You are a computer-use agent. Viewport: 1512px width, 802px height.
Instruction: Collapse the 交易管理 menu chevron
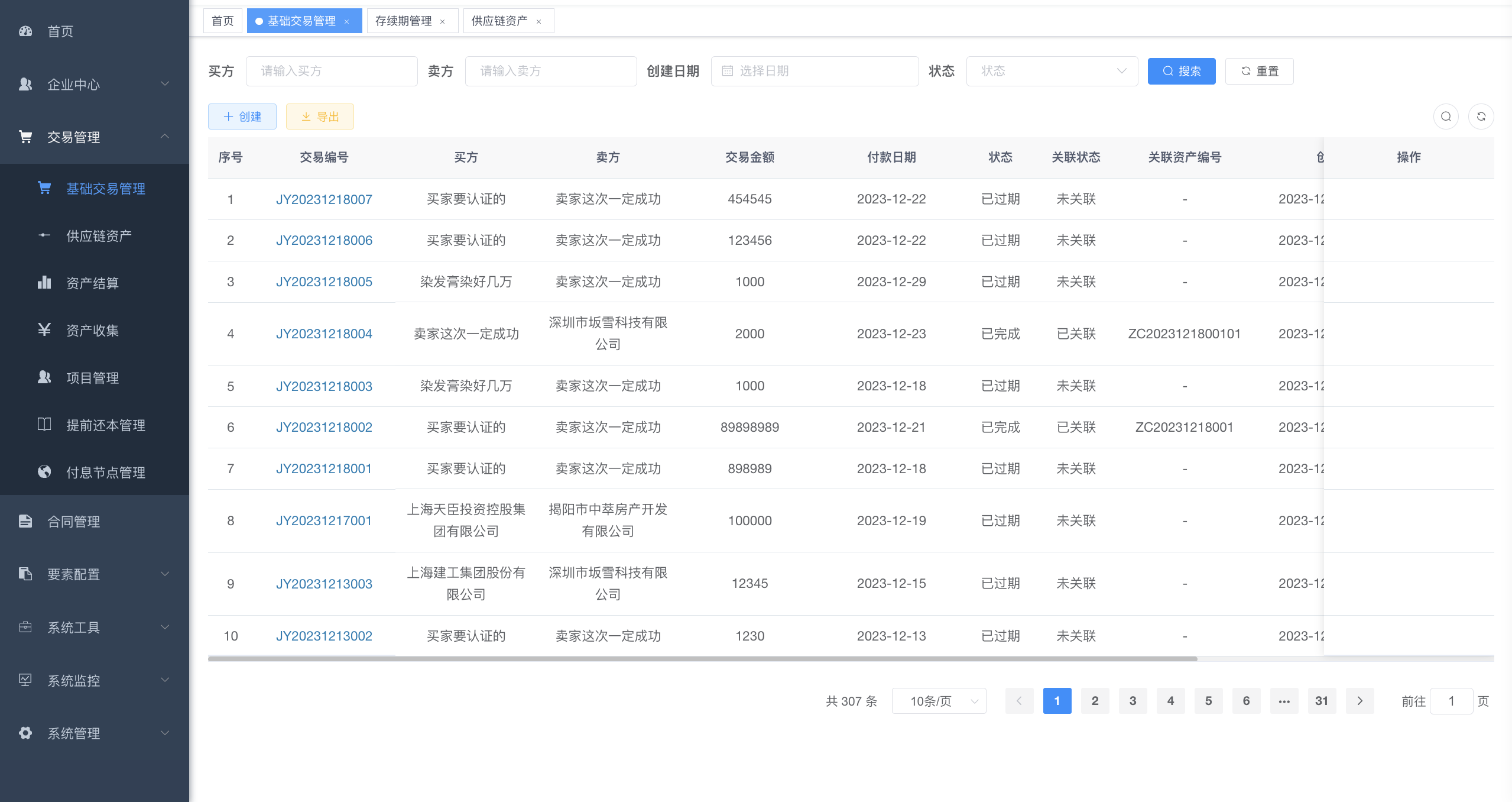tap(165, 137)
